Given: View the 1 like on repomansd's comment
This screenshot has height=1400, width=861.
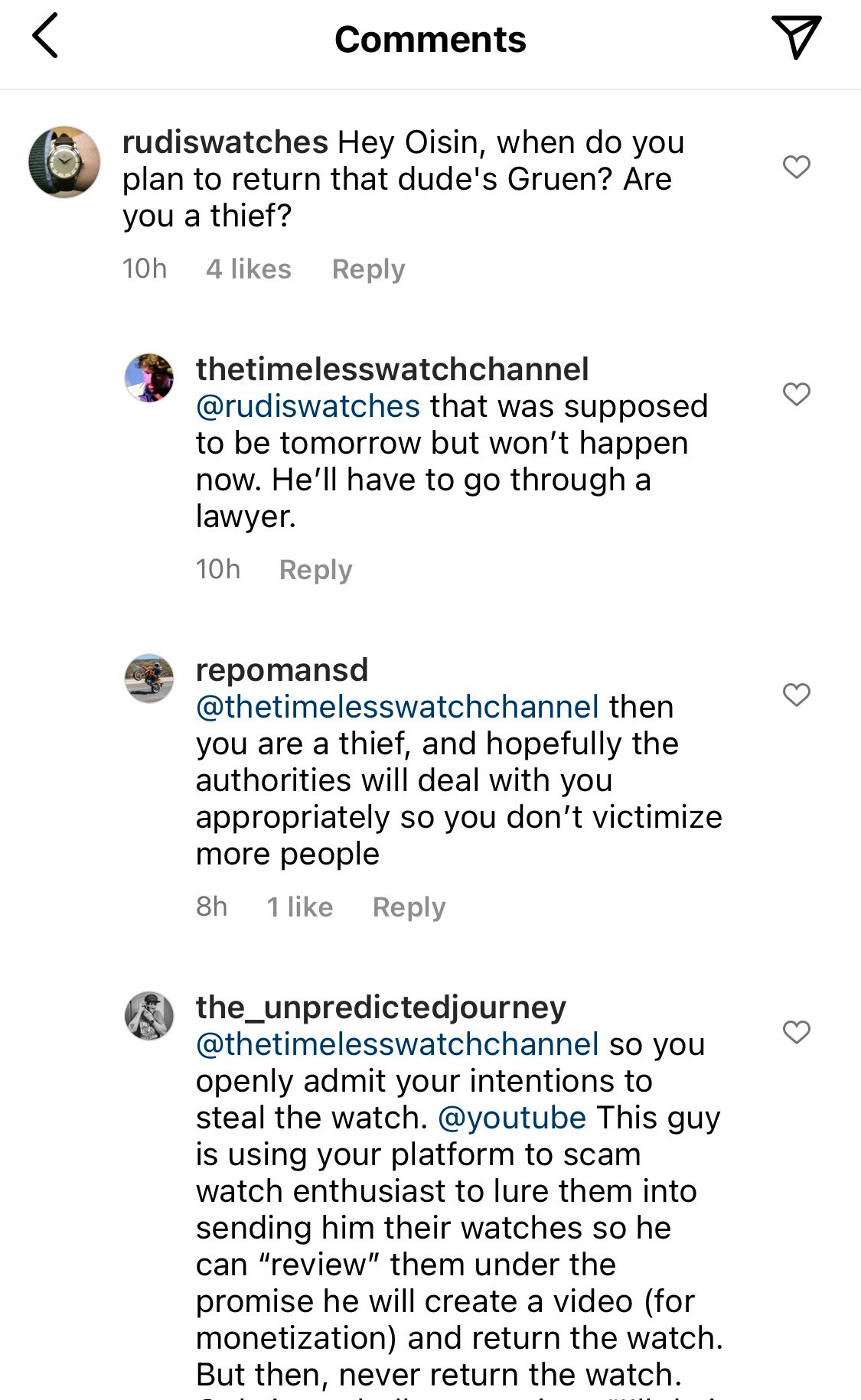Looking at the screenshot, I should pos(299,907).
